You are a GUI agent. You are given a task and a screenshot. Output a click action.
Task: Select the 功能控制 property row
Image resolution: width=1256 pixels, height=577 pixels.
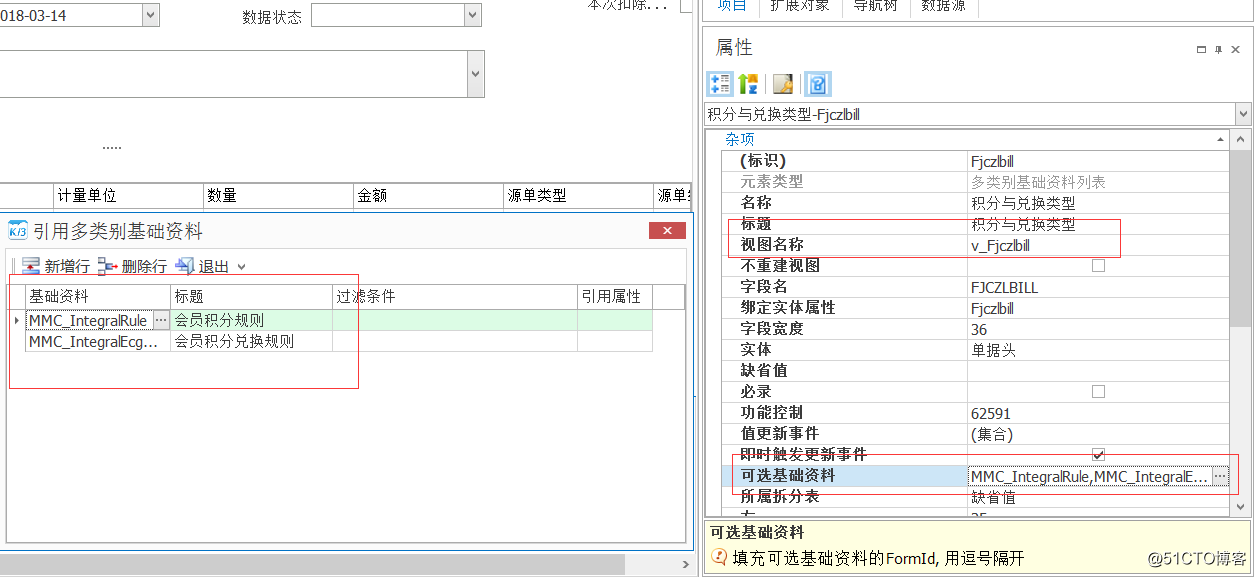pos(975,413)
